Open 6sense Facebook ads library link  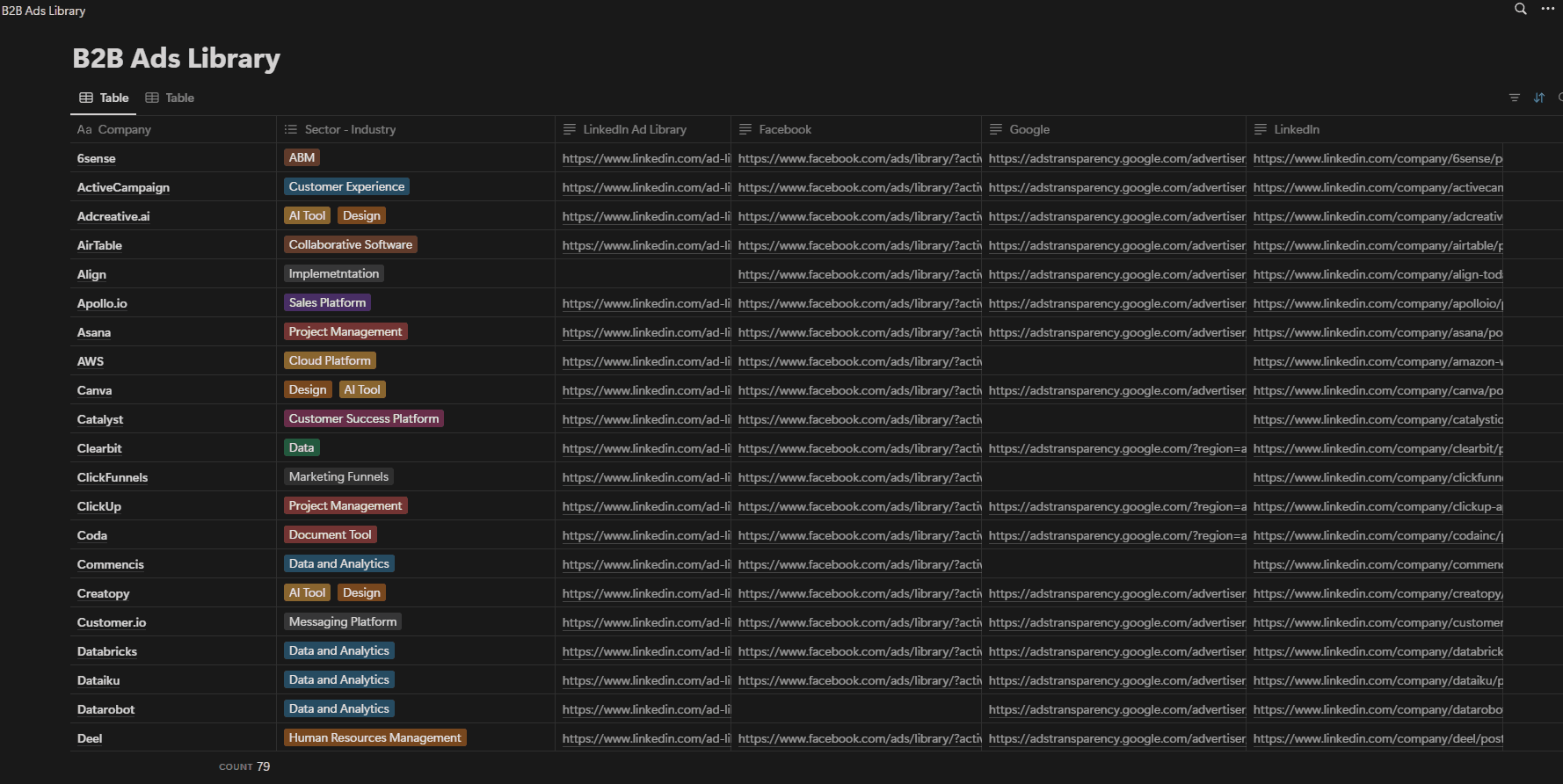tap(860, 158)
